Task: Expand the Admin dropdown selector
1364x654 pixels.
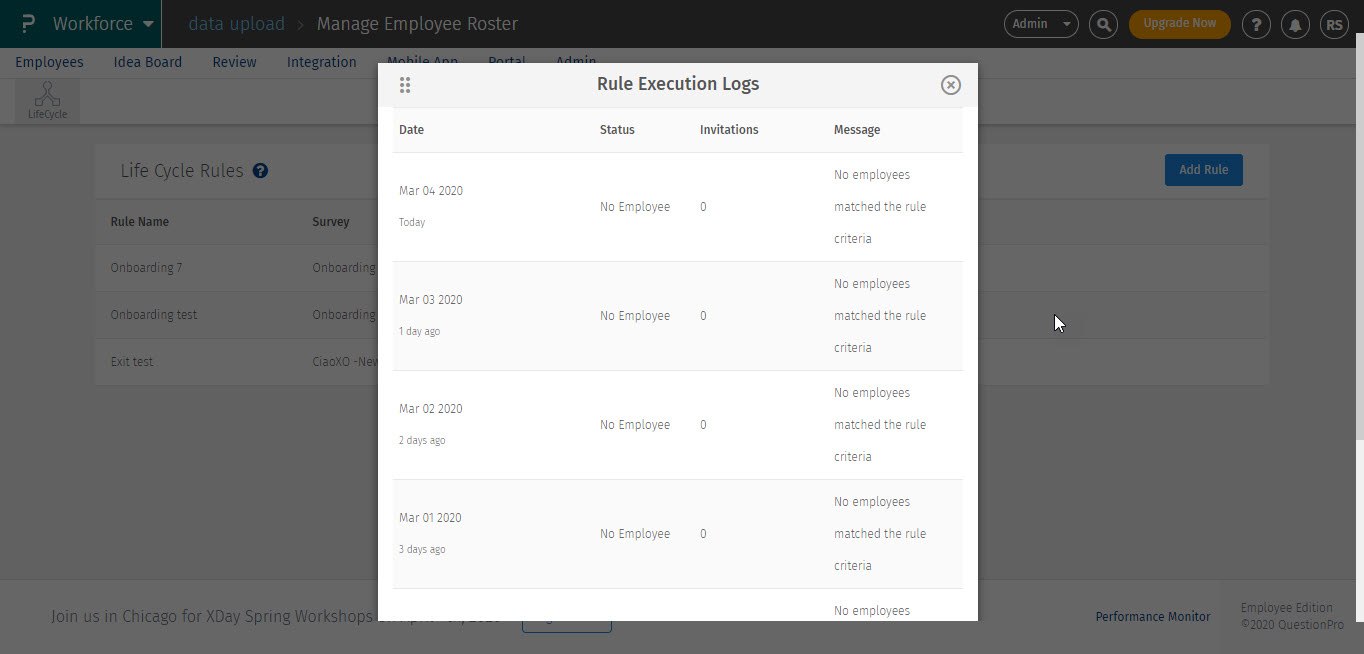Action: [x=1040, y=24]
